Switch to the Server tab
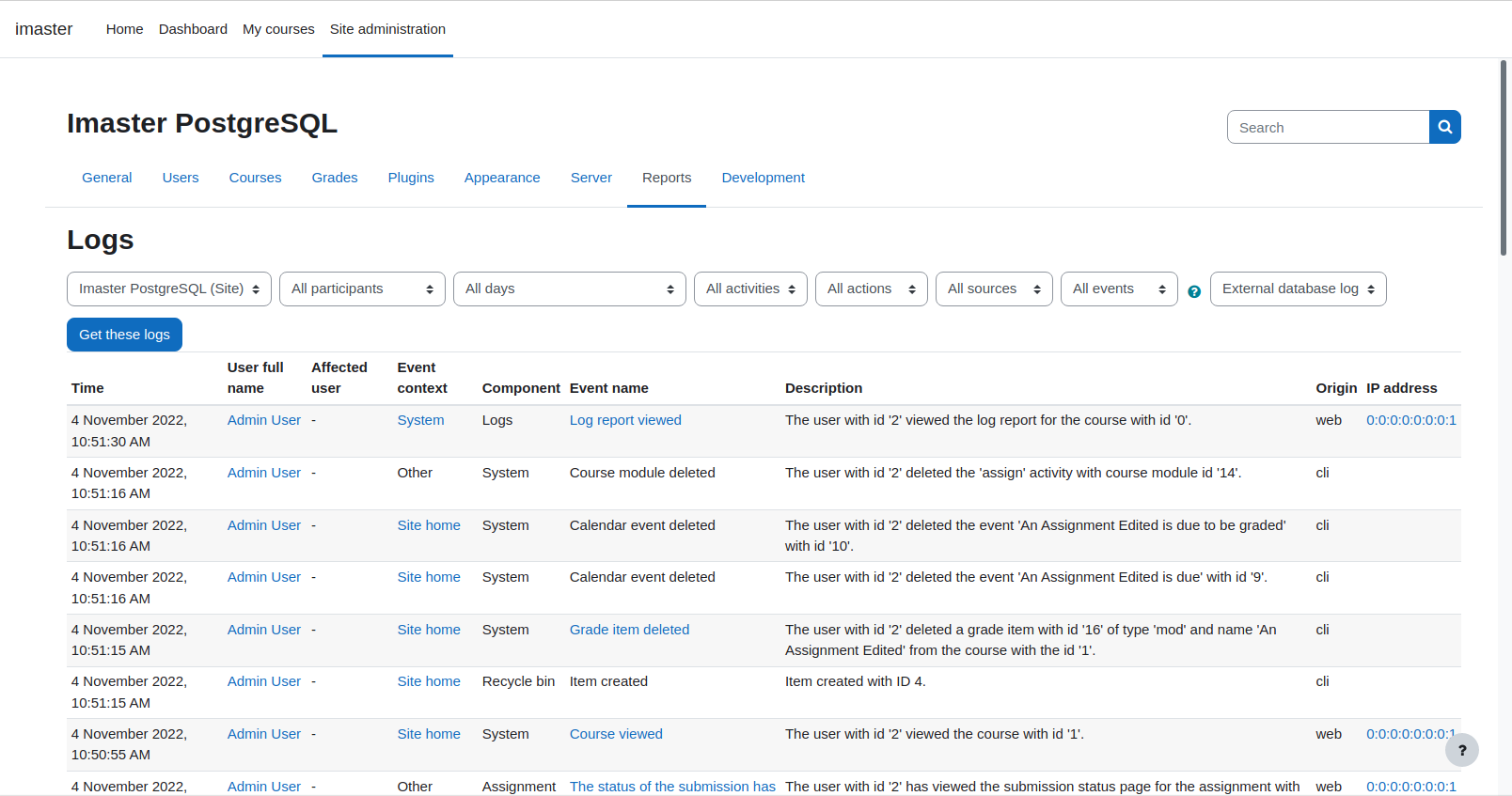The image size is (1512, 796). point(591,178)
